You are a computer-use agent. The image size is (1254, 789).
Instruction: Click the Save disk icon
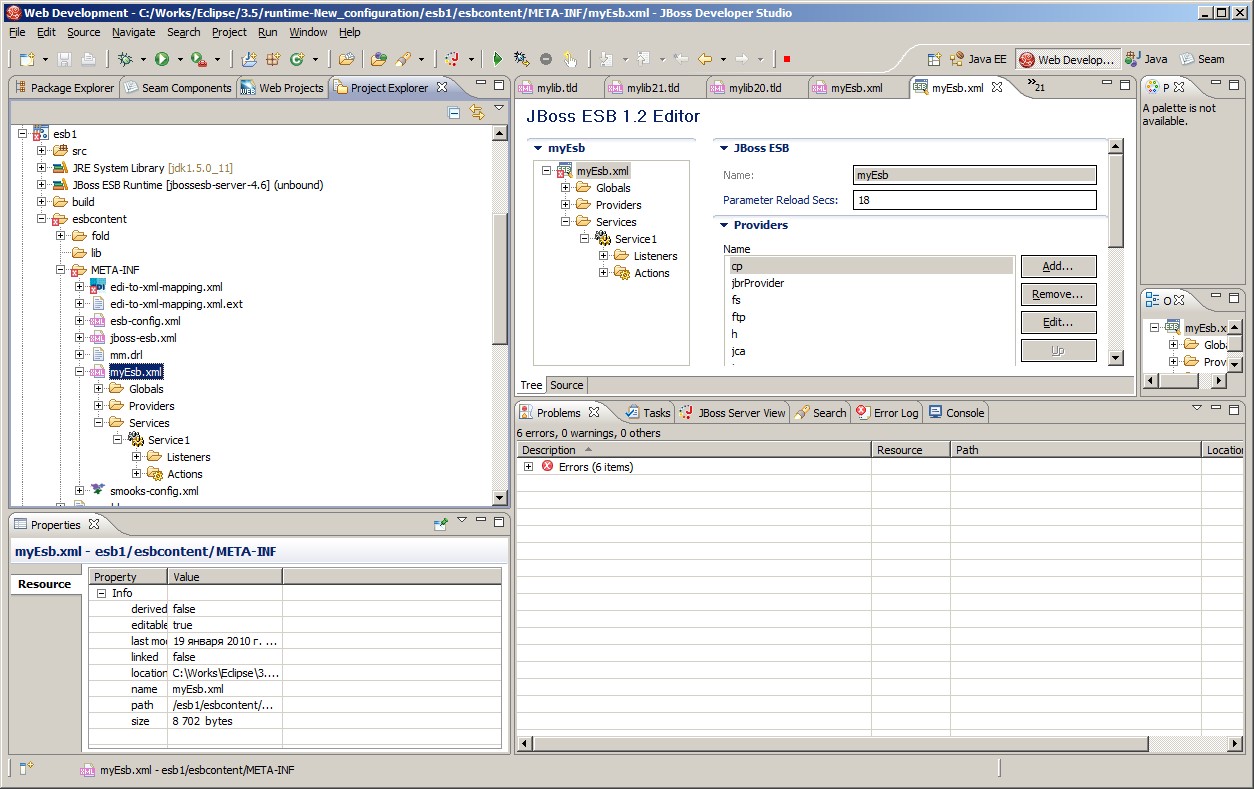[65, 60]
